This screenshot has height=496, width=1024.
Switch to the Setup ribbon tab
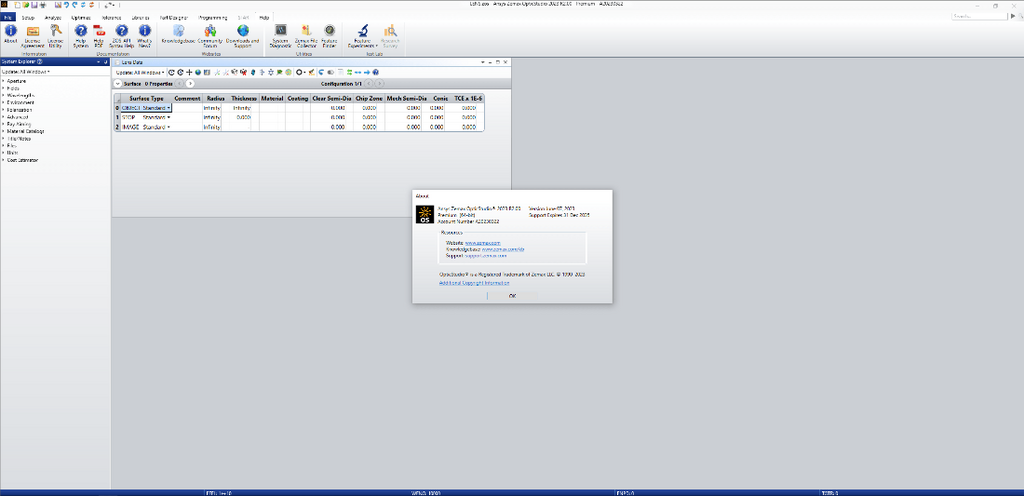[x=28, y=18]
